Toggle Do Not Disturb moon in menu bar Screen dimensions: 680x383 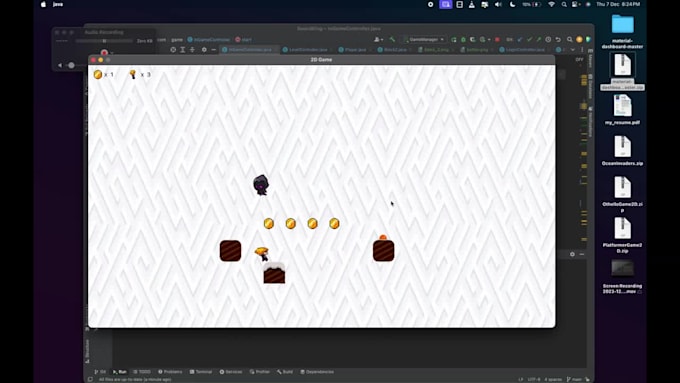tap(512, 4)
